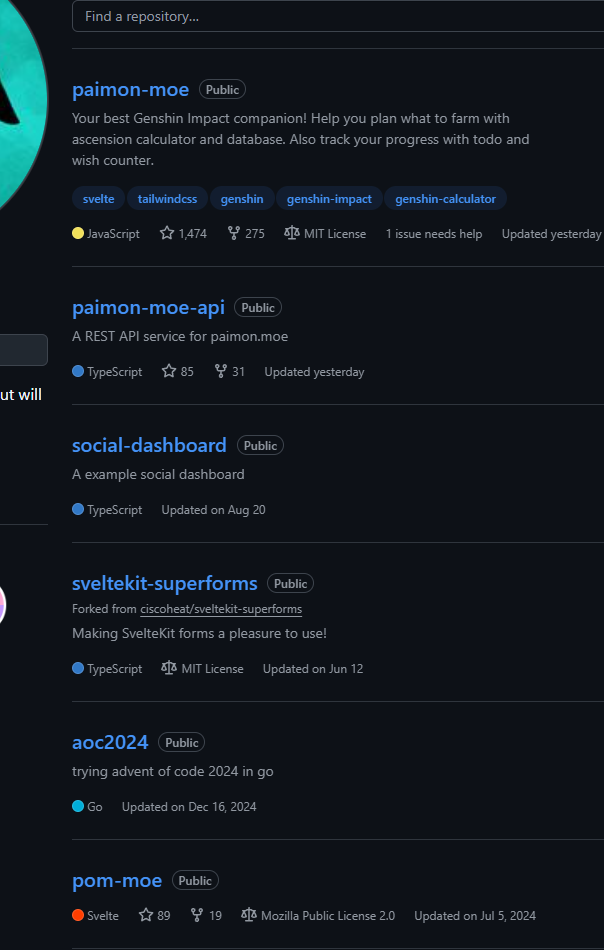Open the pom-moe repository
Viewport: 604px width, 950px height.
[x=117, y=880]
